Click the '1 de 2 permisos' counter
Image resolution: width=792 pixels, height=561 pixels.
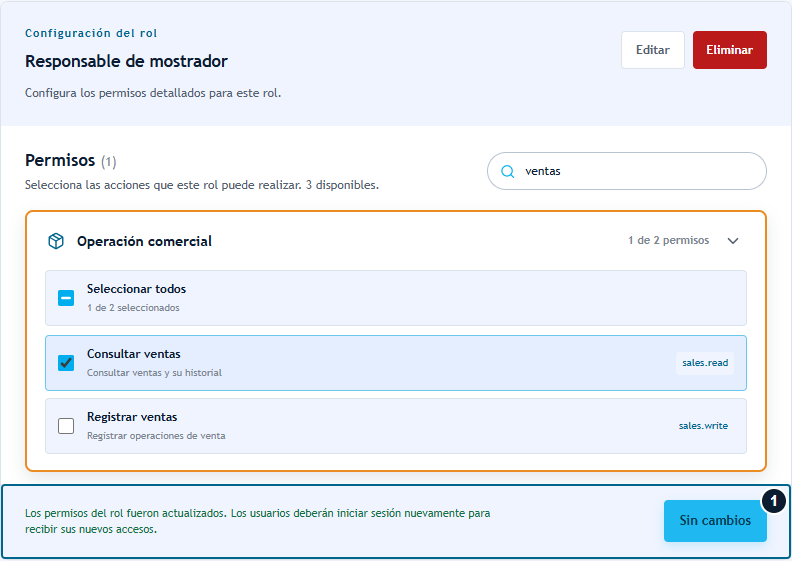pos(668,240)
